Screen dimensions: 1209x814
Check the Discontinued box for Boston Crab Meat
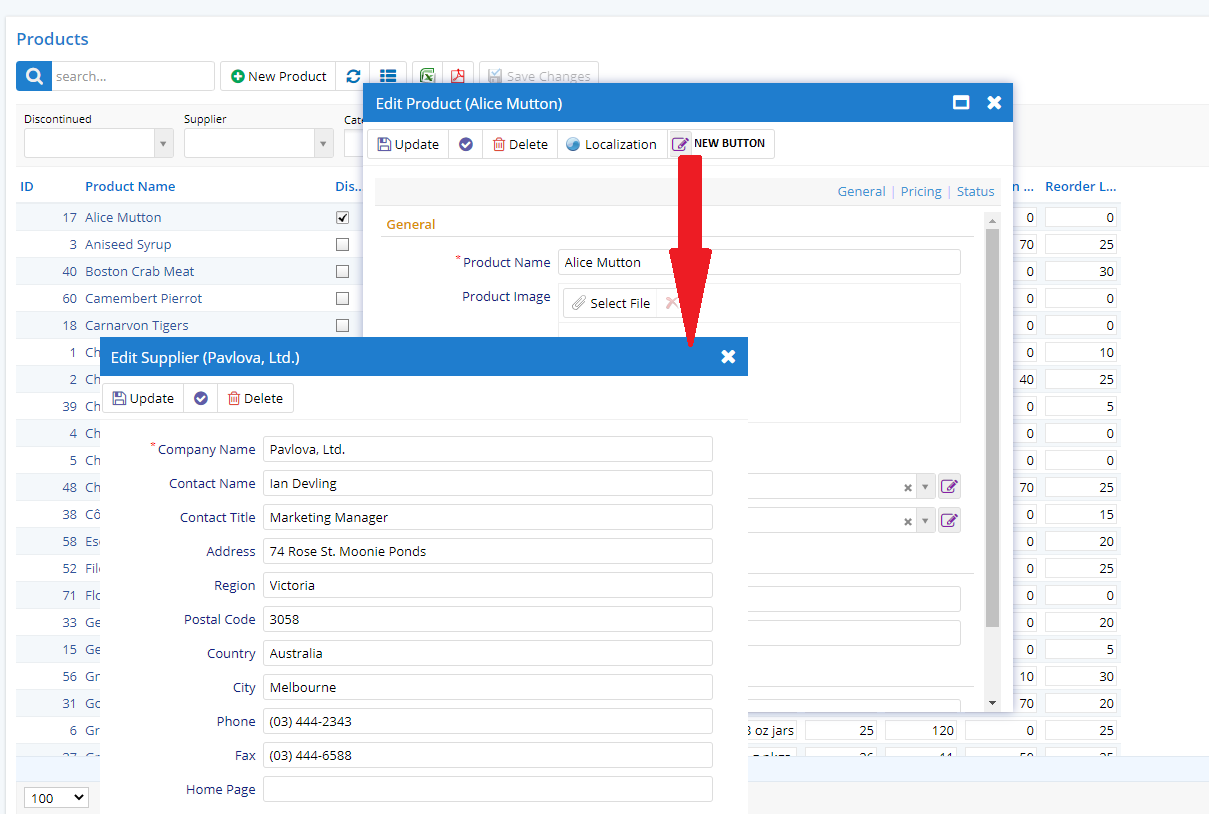(x=342, y=271)
